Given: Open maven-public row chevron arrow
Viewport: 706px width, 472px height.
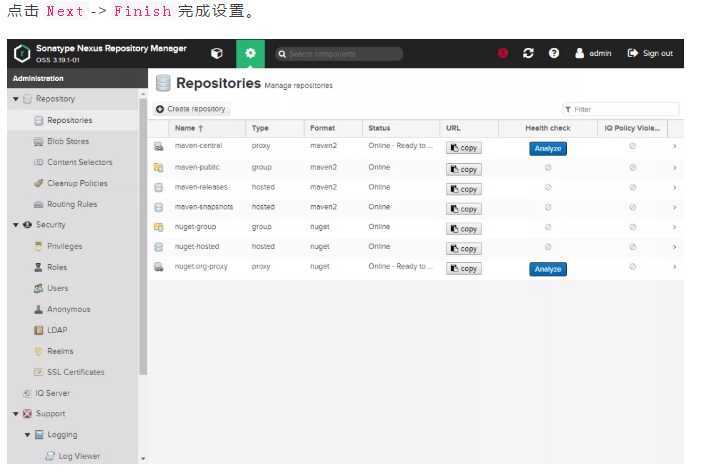Looking at the screenshot, I should pos(674,168).
